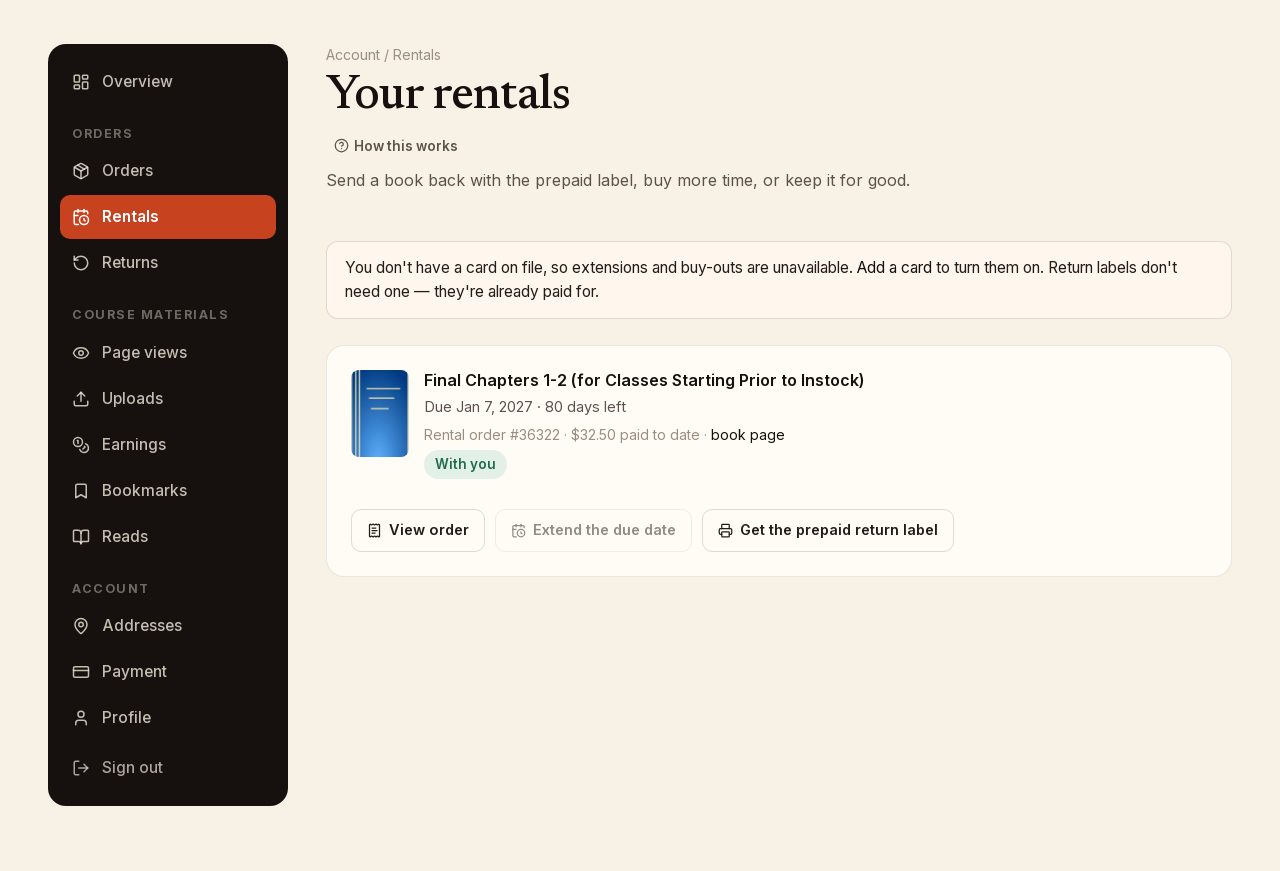Follow the book page link

(748, 435)
